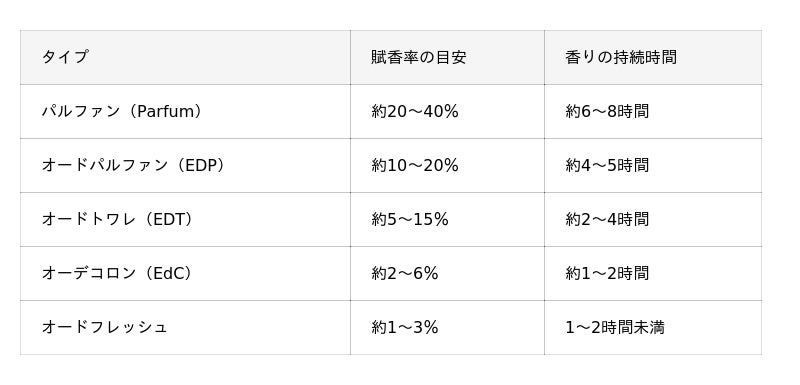Click the 賦香率の目安 column header
The image size is (800, 385).
click(x=447, y=57)
